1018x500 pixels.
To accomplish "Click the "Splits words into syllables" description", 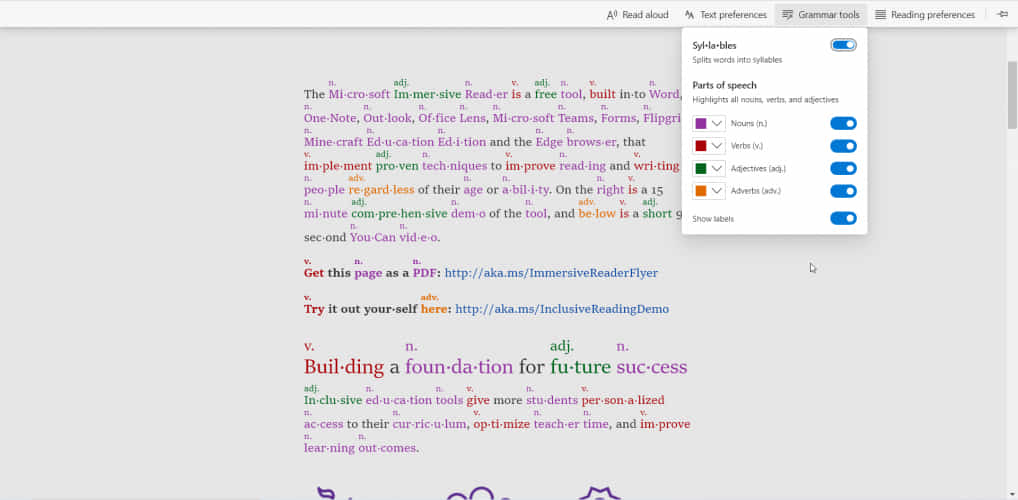I will click(737, 60).
